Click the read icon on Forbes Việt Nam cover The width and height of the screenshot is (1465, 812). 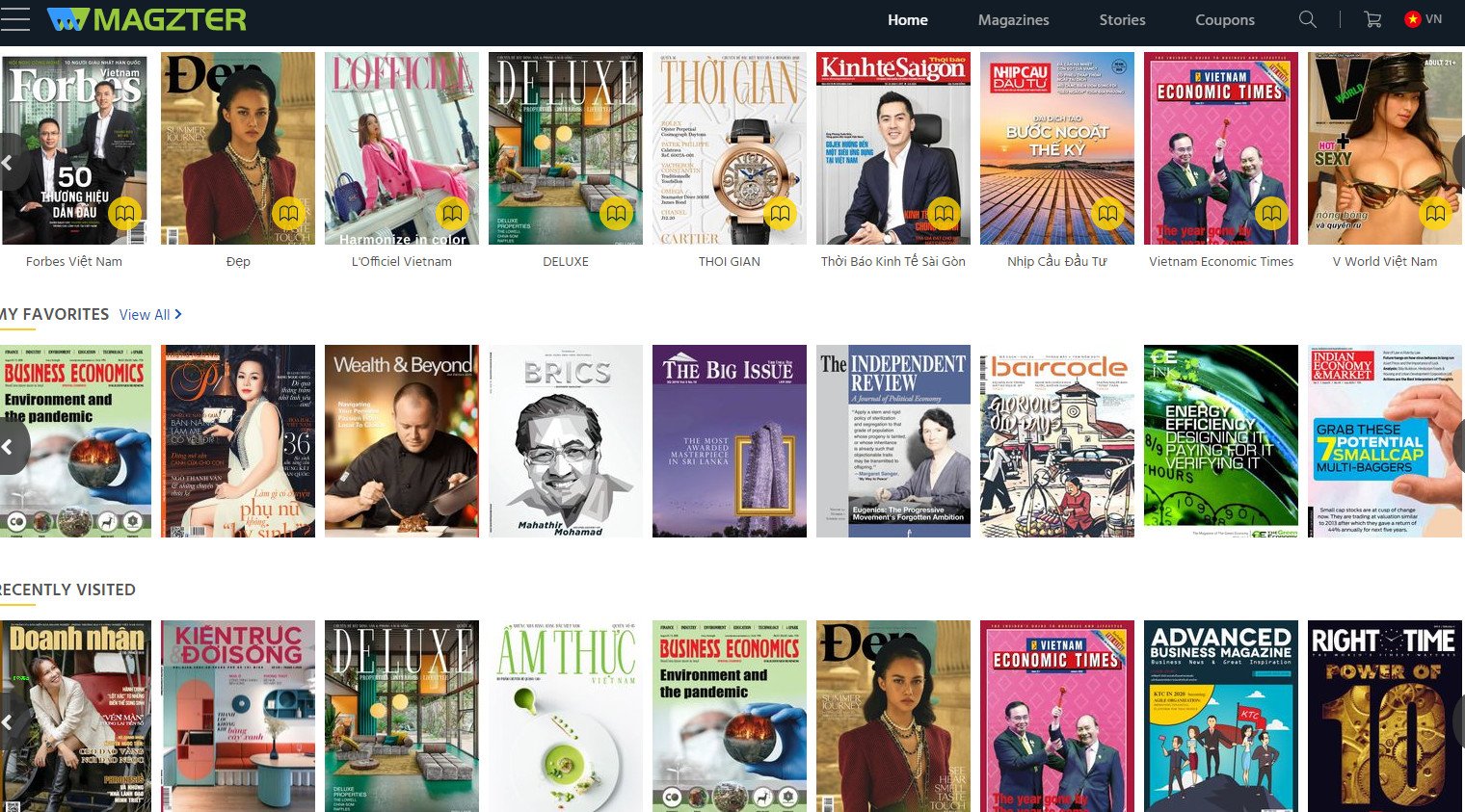click(x=124, y=213)
